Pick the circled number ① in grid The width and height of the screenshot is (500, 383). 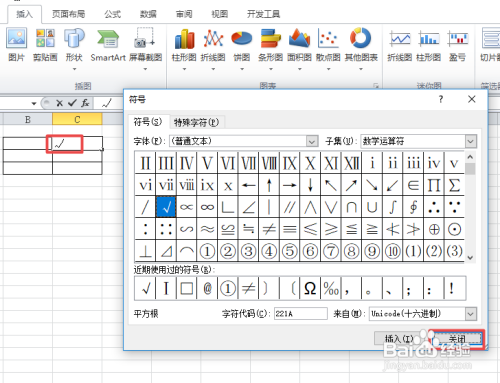click(x=207, y=251)
